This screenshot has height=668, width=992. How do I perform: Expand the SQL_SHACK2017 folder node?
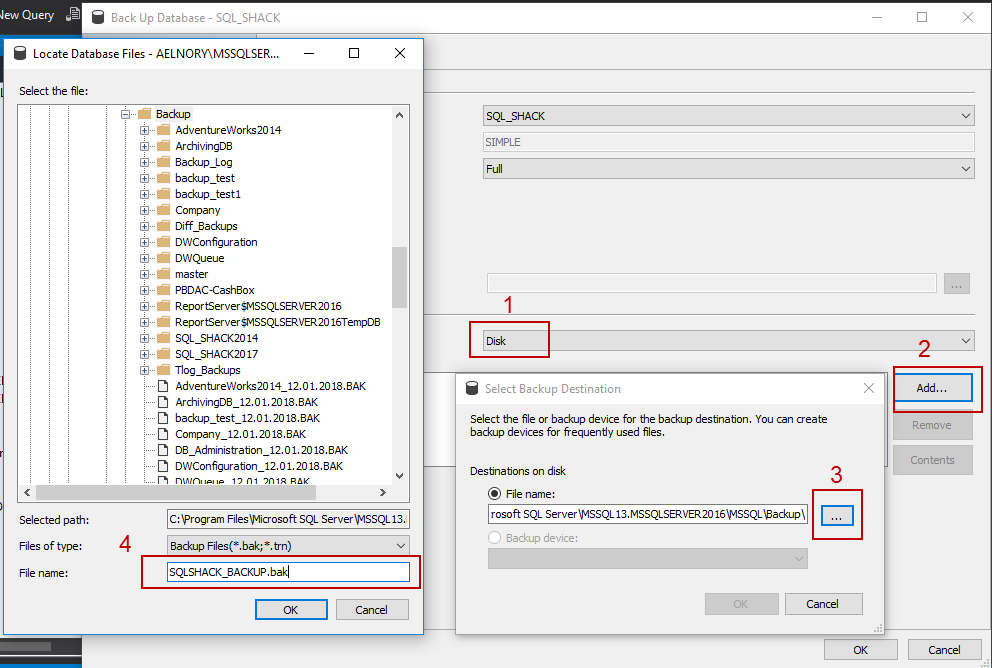(144, 354)
